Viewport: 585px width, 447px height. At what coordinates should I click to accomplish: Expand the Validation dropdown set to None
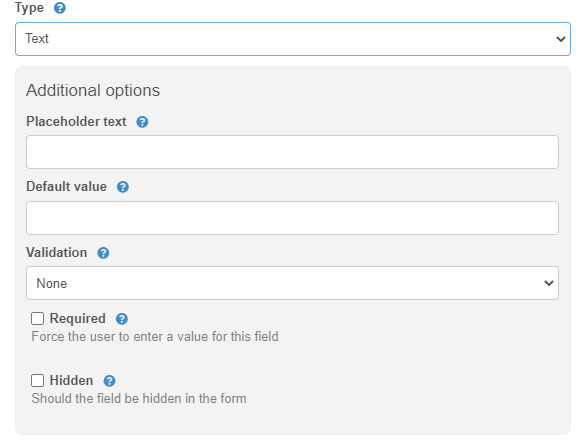click(292, 283)
